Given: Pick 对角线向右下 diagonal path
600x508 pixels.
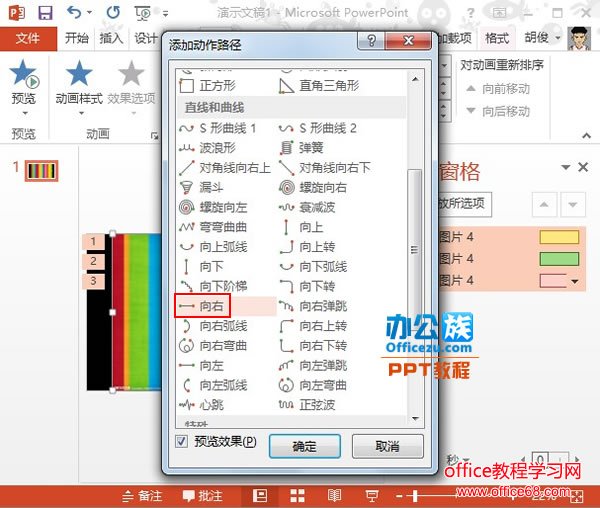Looking at the screenshot, I should click(x=325, y=168).
